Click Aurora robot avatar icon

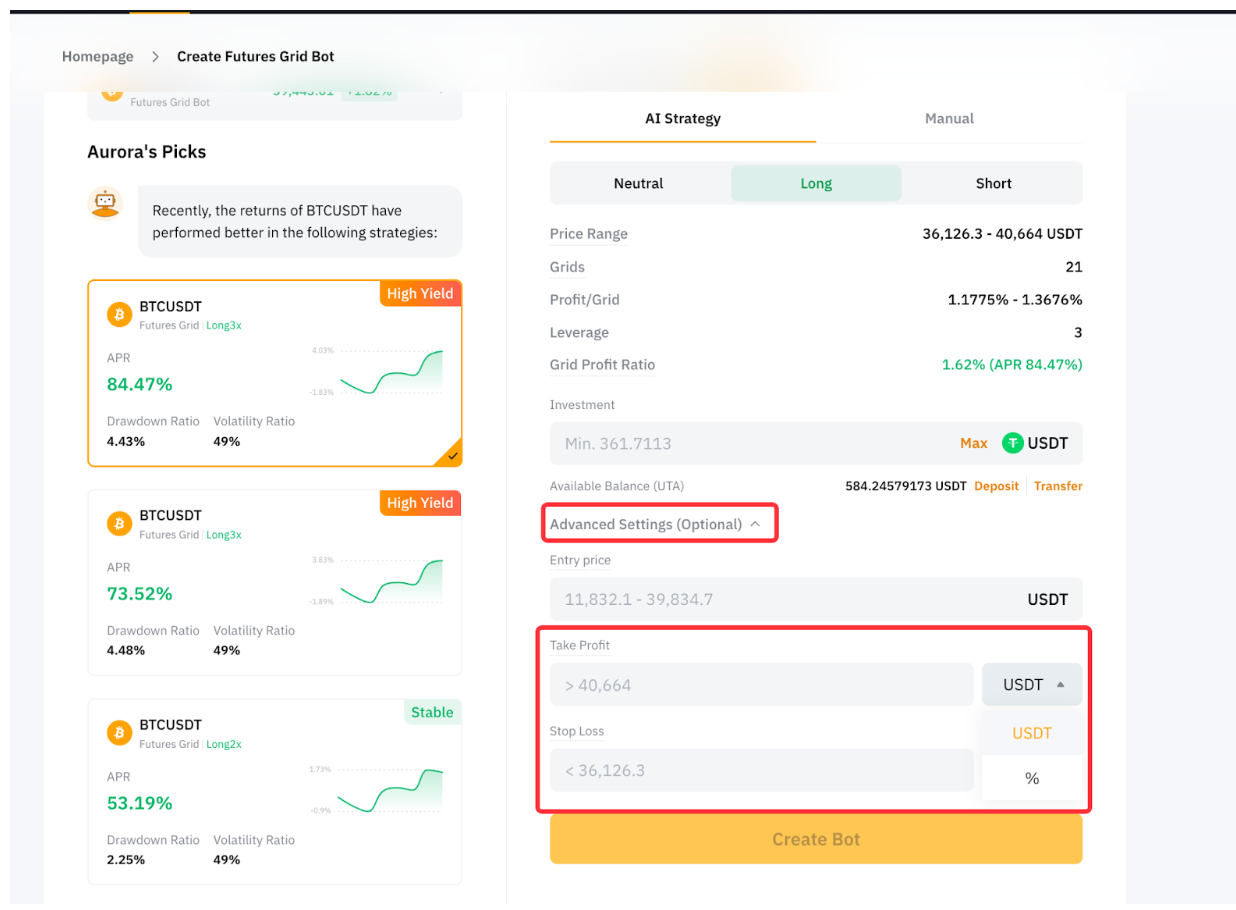105,203
